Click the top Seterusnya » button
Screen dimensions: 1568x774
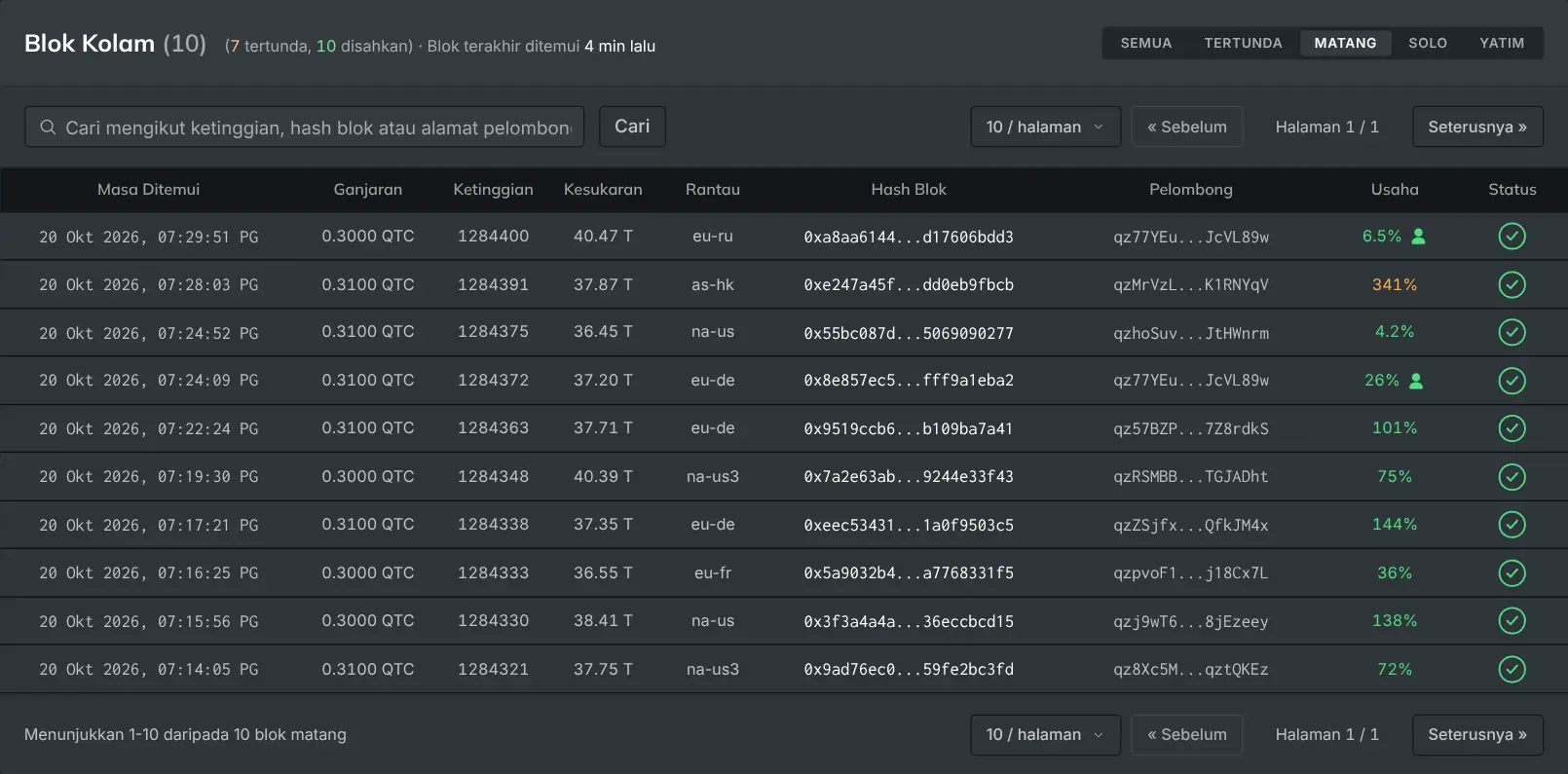click(x=1477, y=127)
